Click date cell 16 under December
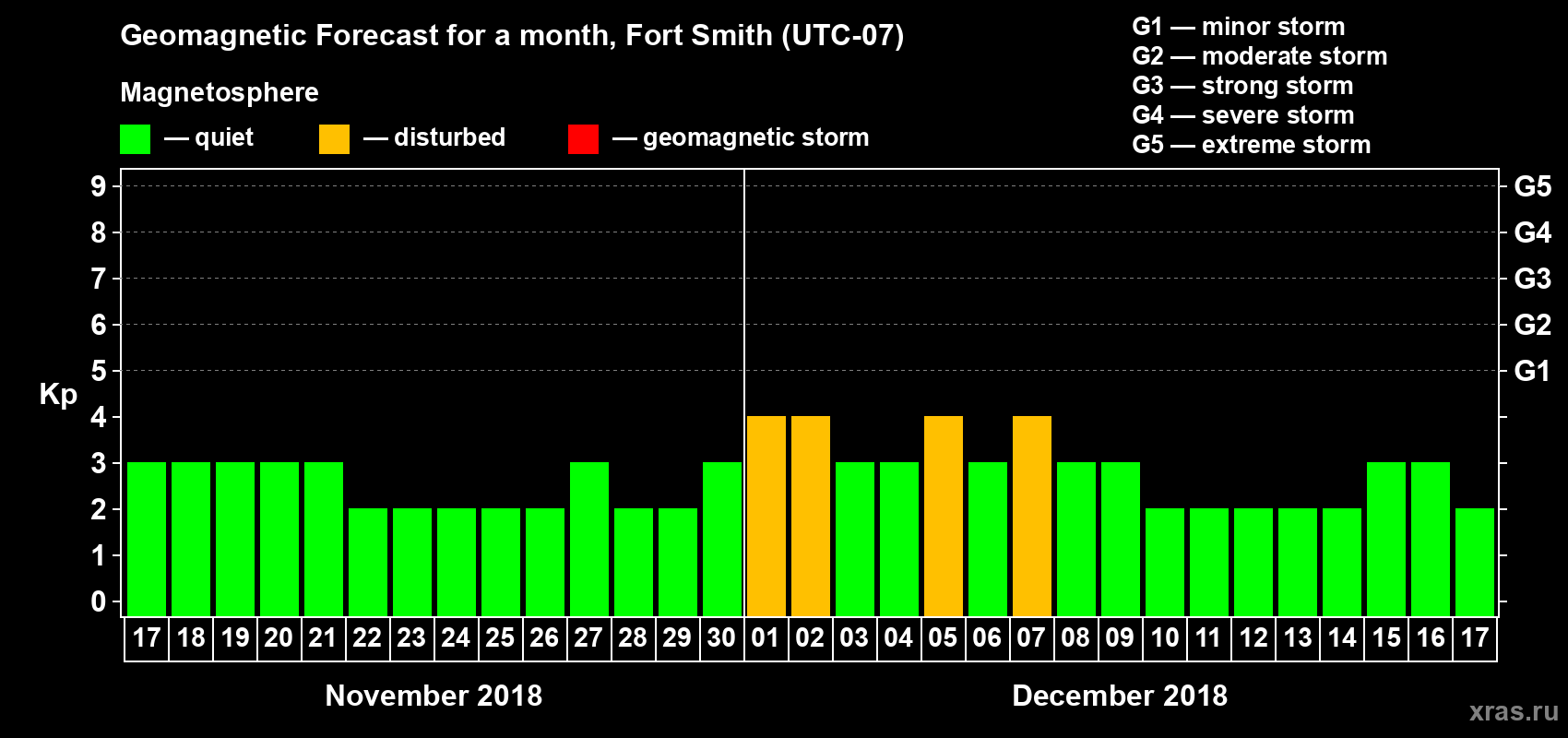The width and height of the screenshot is (1568, 738). (1431, 638)
